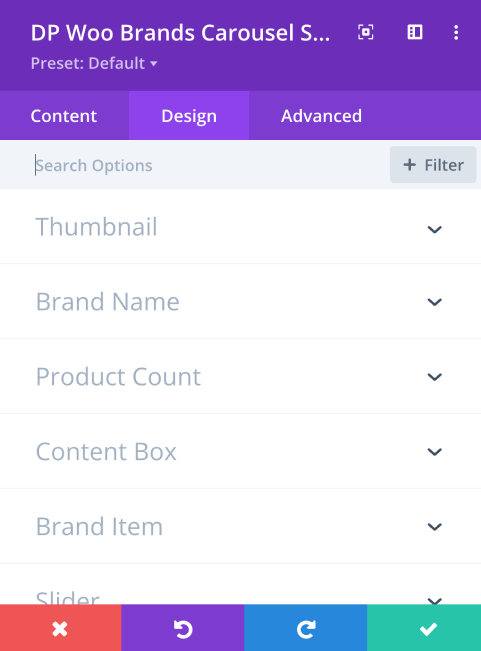Image resolution: width=481 pixels, height=651 pixels.
Task: Expand the Thumbnail chevron
Action: click(x=435, y=229)
